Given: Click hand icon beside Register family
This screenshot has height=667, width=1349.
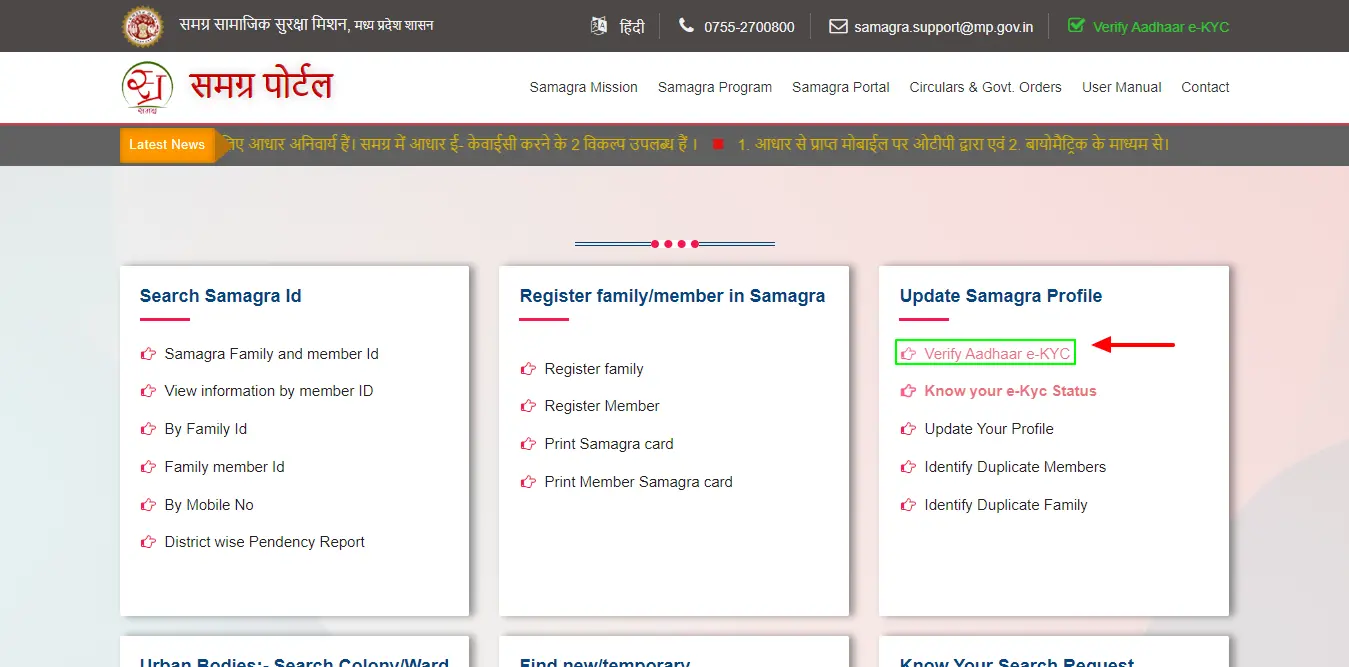Looking at the screenshot, I should point(528,369).
